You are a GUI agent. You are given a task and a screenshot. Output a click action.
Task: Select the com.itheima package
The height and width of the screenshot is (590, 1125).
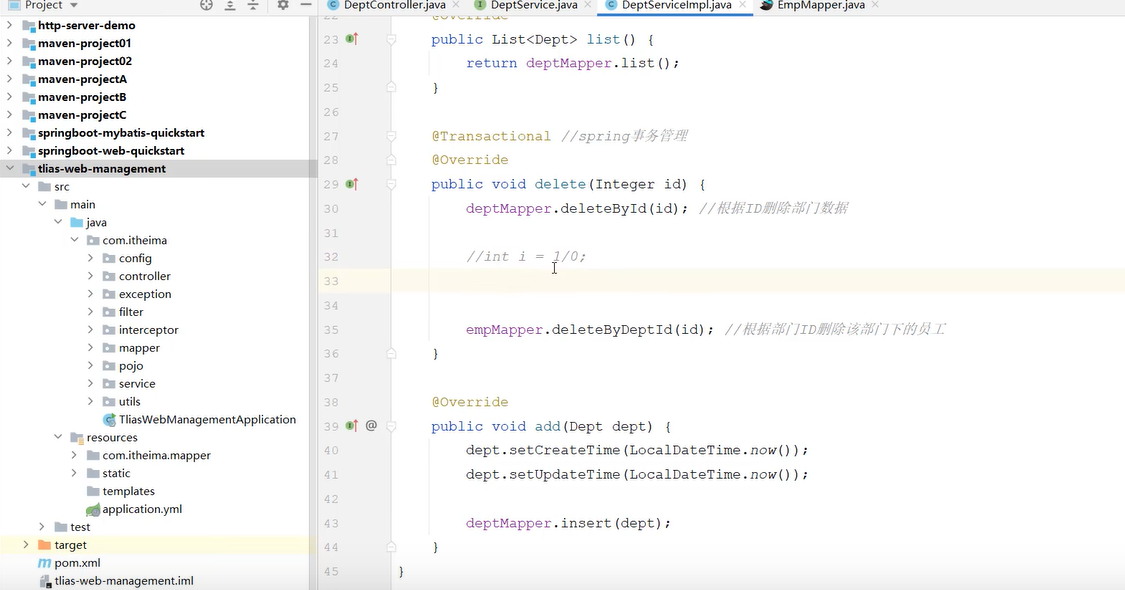point(134,240)
